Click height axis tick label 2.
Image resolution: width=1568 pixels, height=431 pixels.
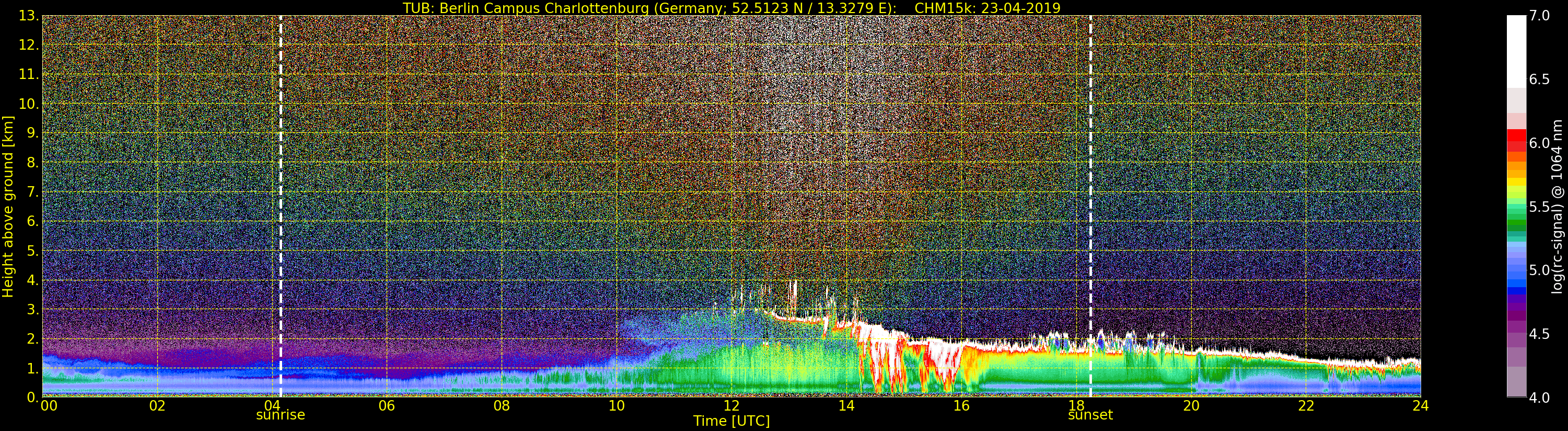32,339
